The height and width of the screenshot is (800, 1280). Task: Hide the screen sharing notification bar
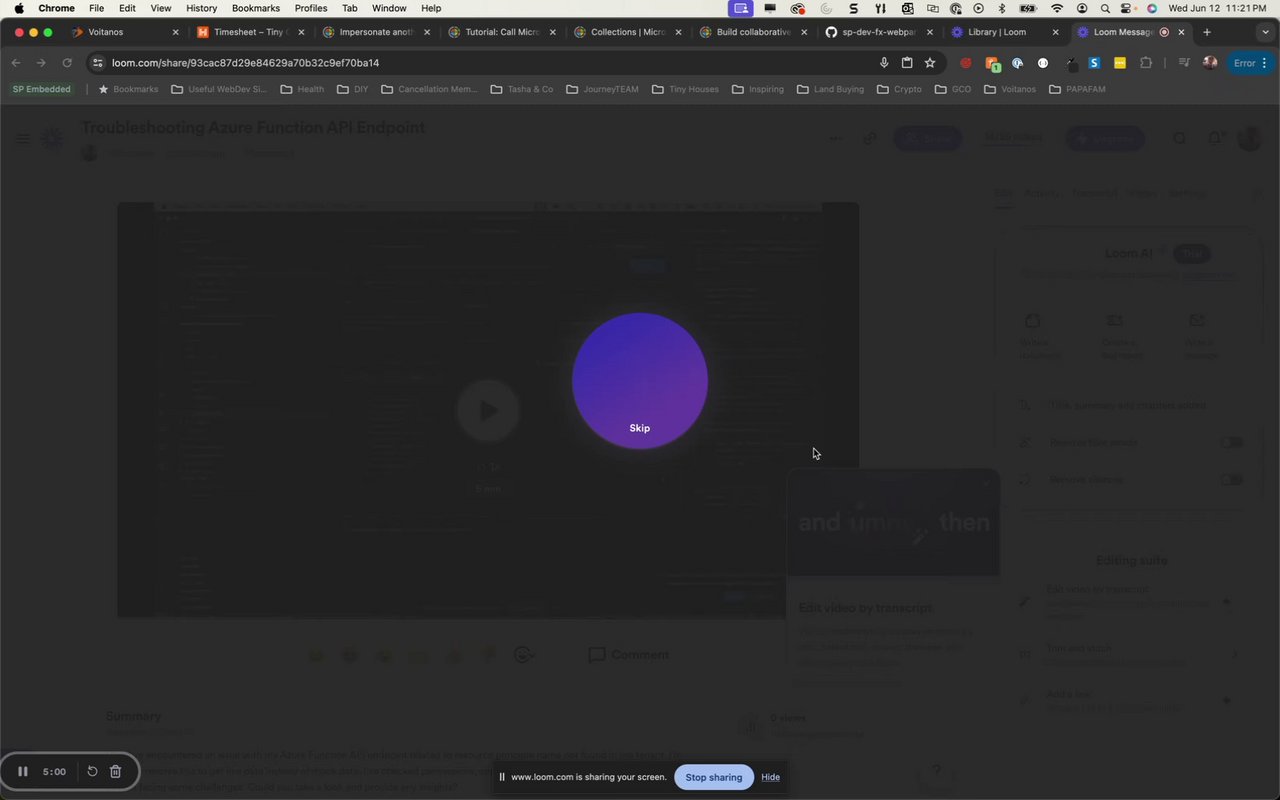770,777
